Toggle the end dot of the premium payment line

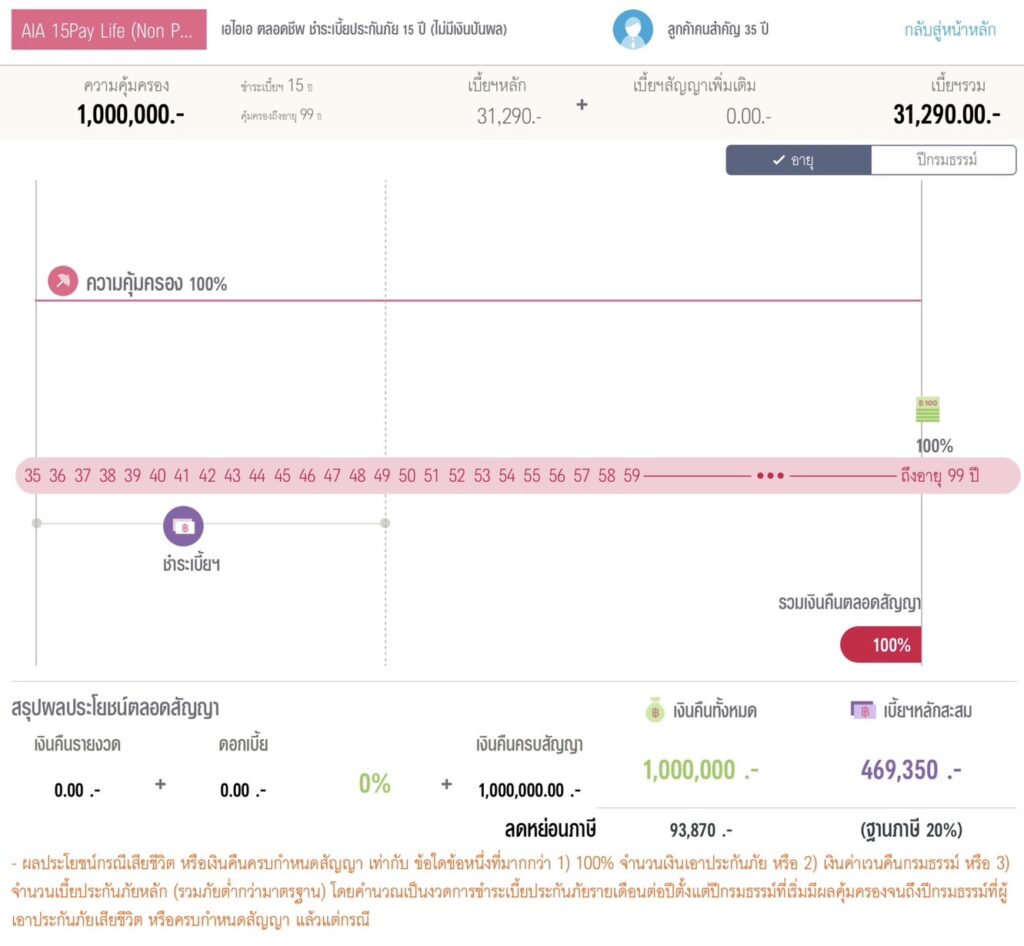point(384,522)
